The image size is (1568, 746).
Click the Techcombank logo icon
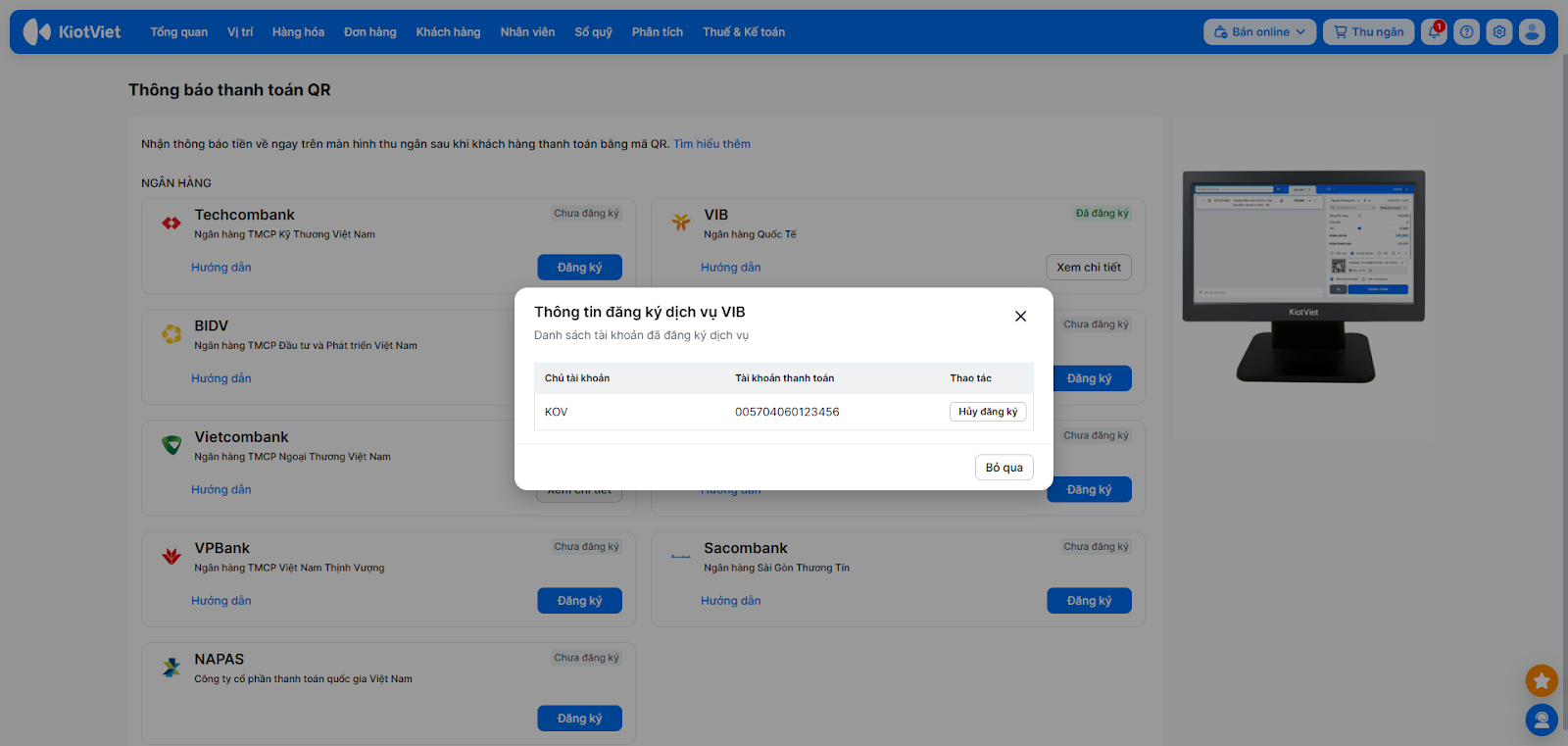coord(171,224)
